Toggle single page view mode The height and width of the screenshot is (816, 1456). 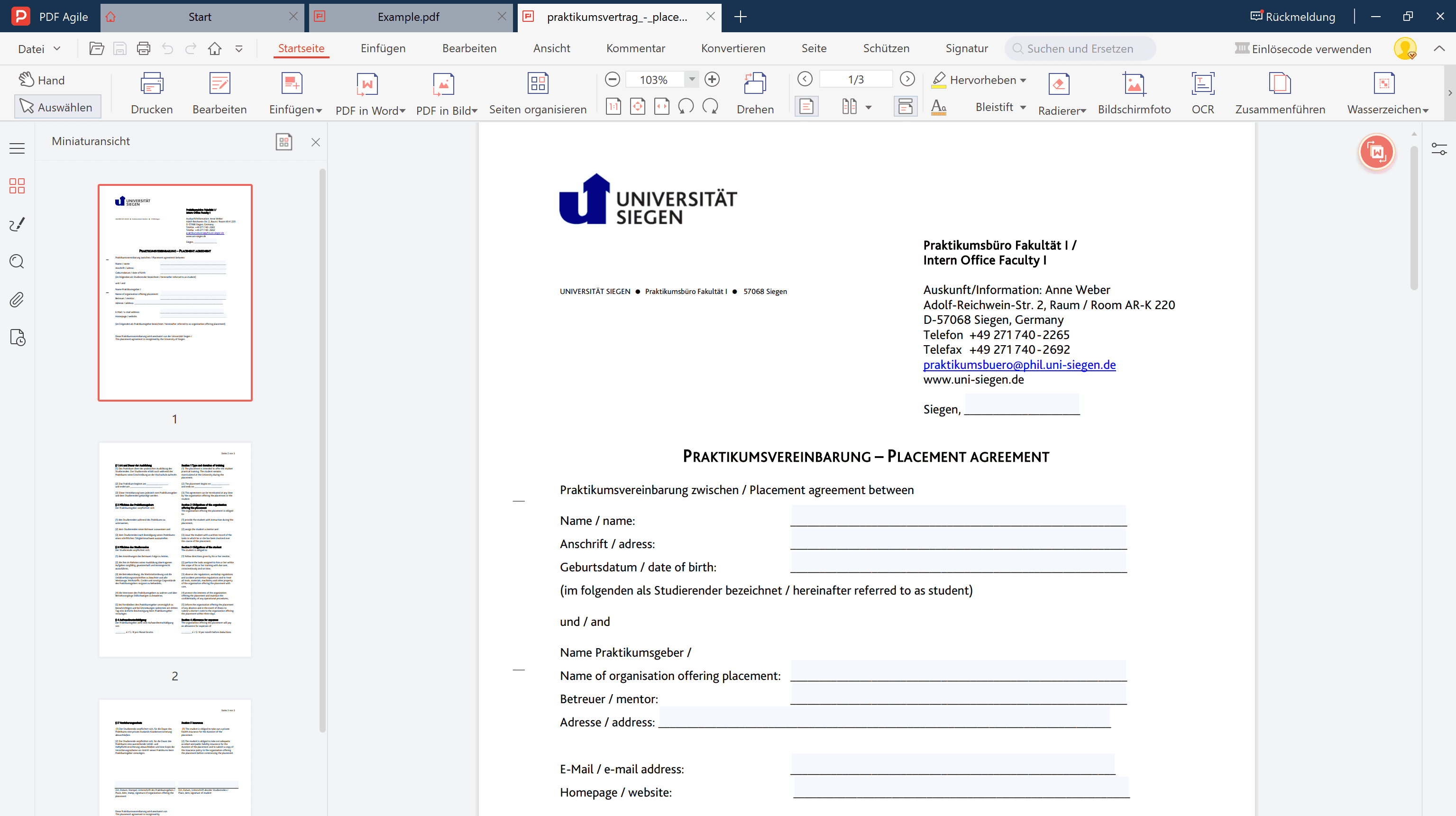[x=806, y=106]
